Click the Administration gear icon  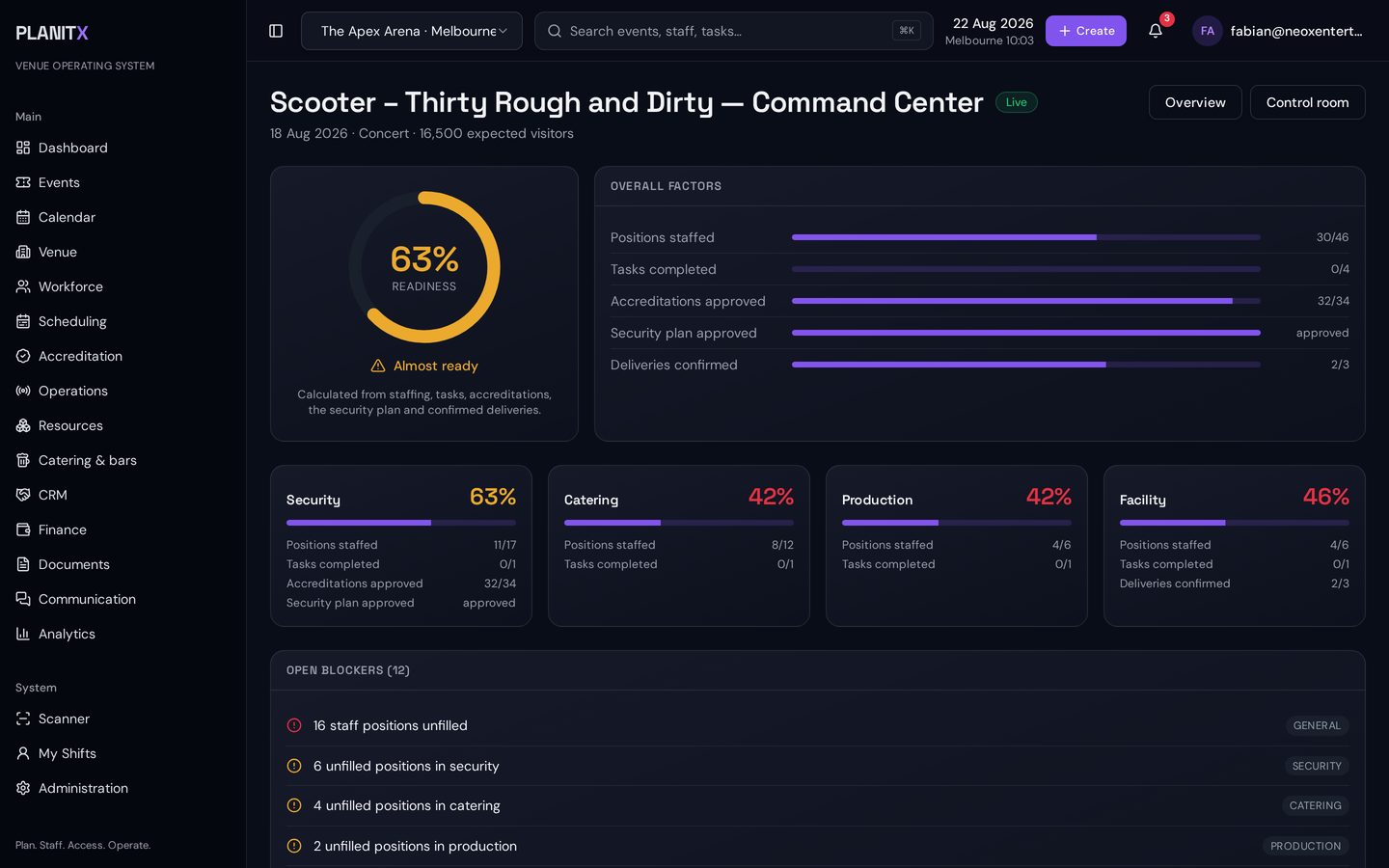click(x=23, y=788)
